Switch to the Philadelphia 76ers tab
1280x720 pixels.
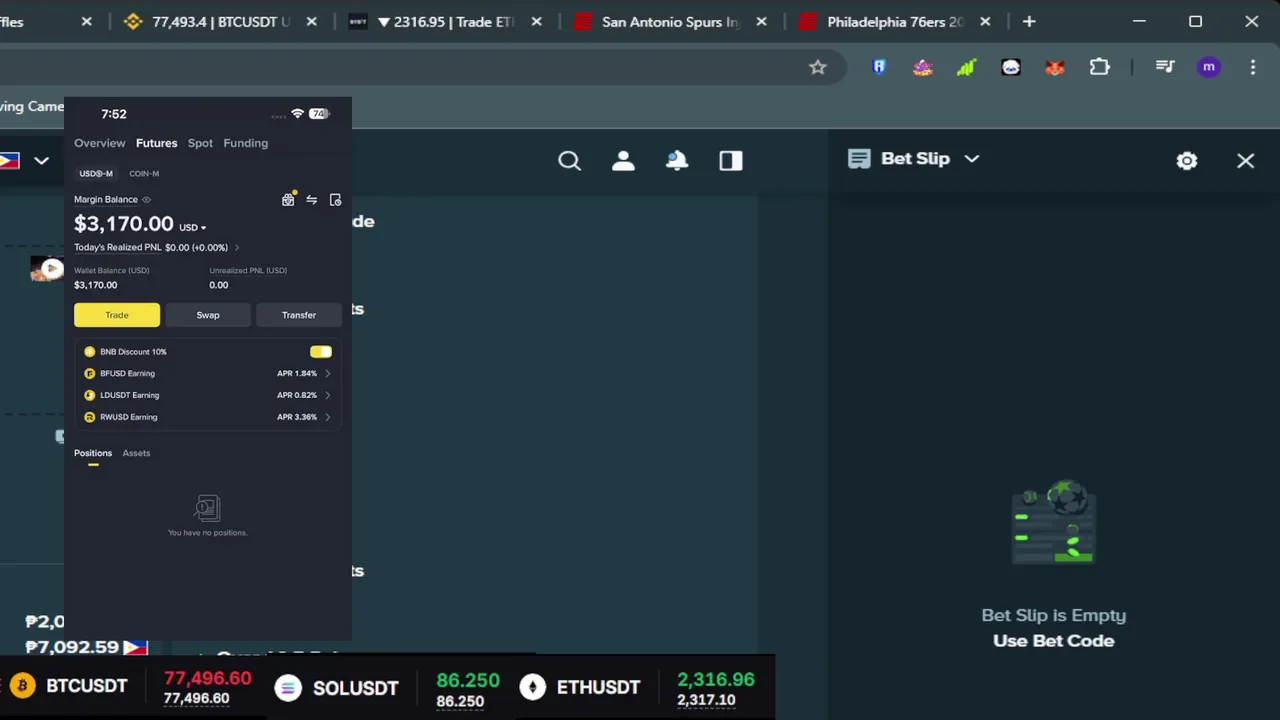[x=895, y=22]
